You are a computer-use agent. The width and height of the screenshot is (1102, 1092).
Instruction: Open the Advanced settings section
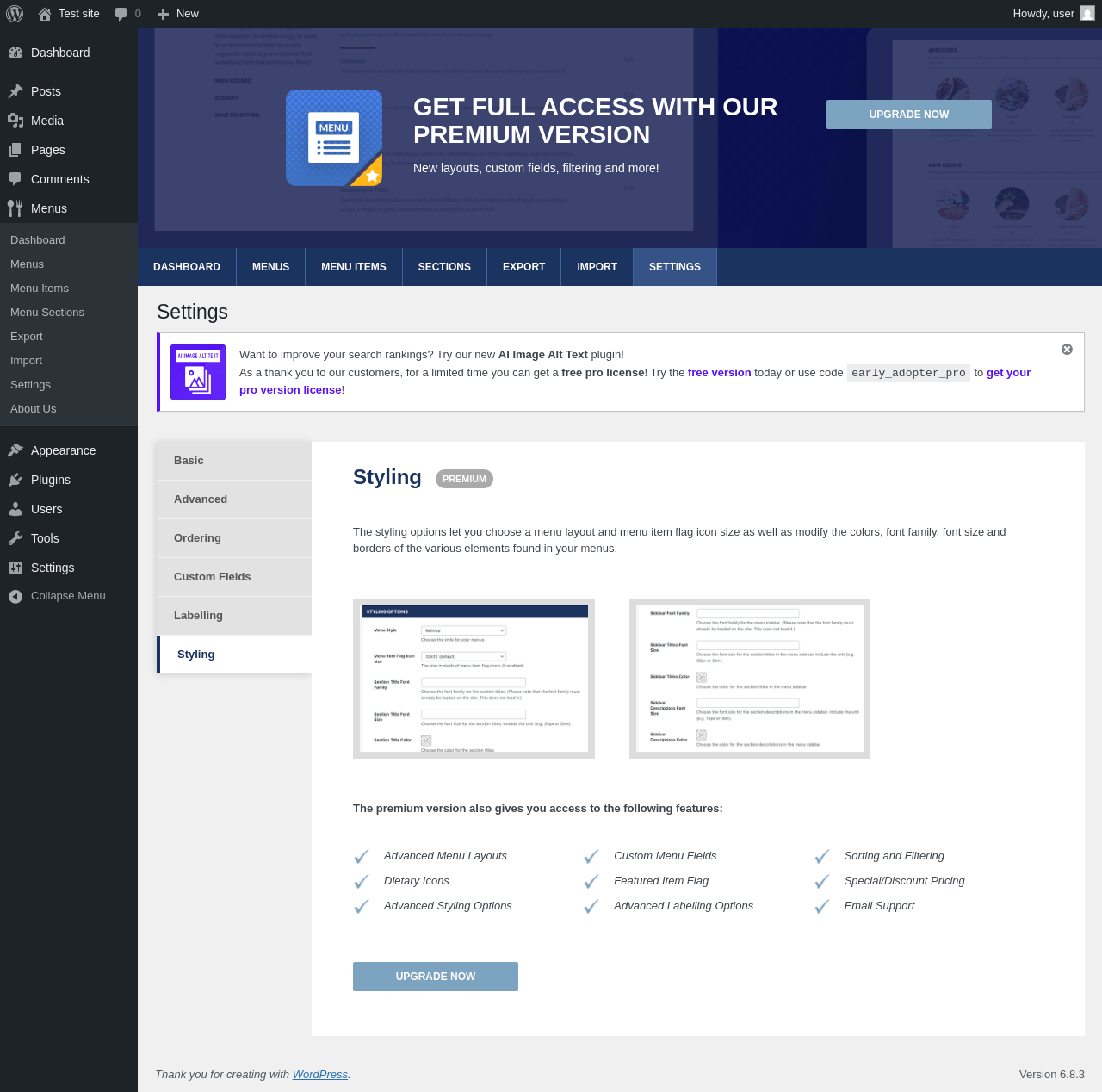(234, 499)
